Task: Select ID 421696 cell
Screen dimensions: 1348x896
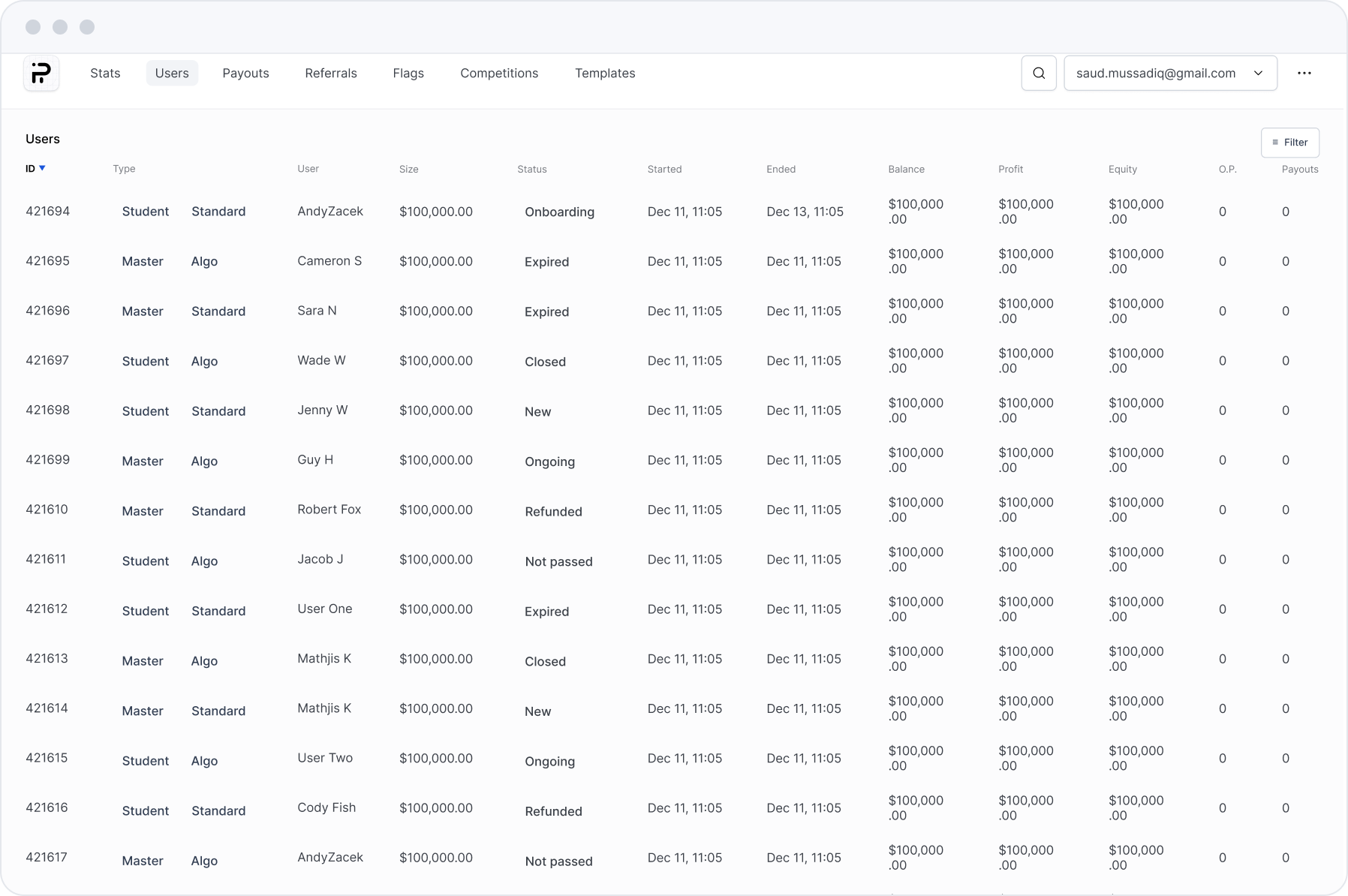Action: coord(47,310)
